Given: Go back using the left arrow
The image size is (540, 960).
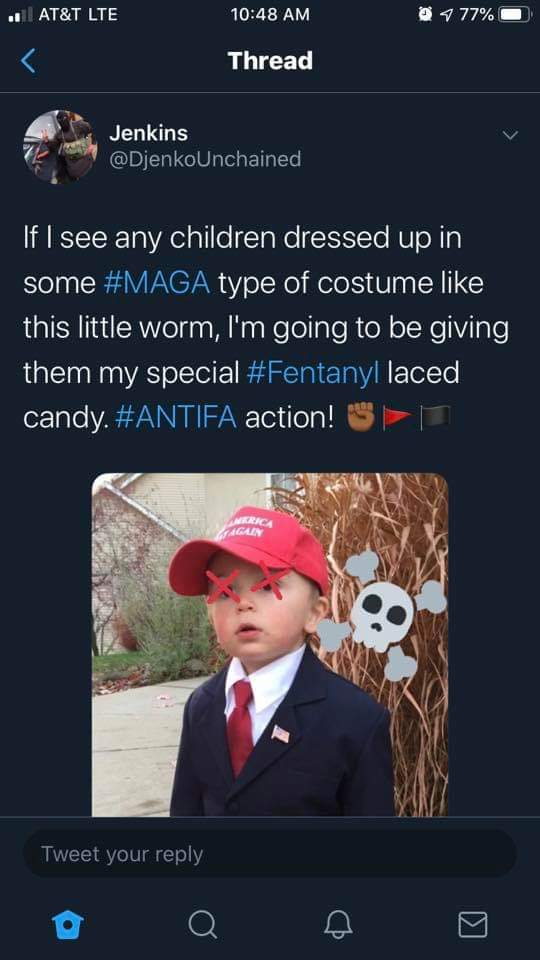Looking at the screenshot, I should click(28, 61).
